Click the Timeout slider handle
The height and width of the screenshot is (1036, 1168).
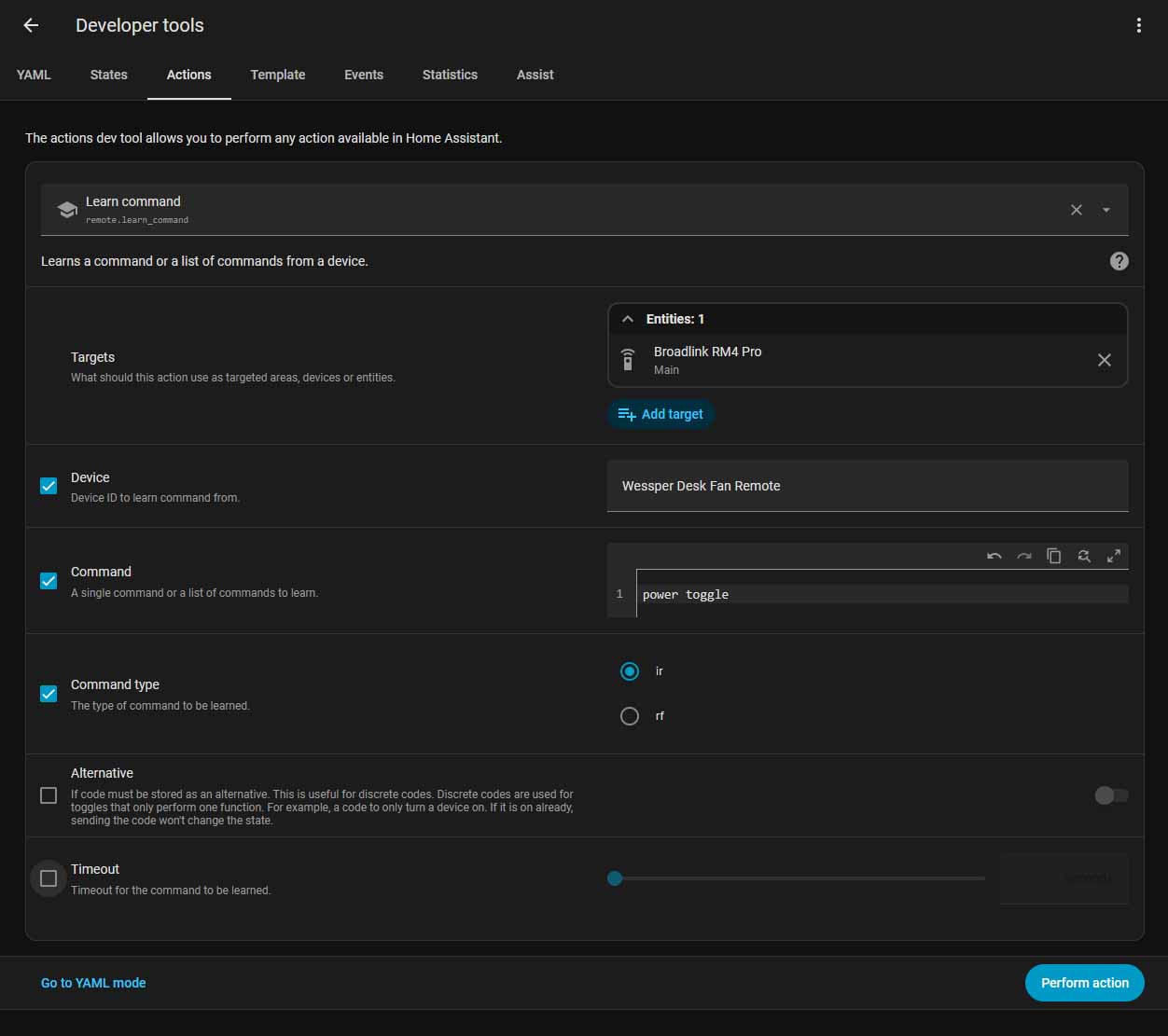point(615,878)
